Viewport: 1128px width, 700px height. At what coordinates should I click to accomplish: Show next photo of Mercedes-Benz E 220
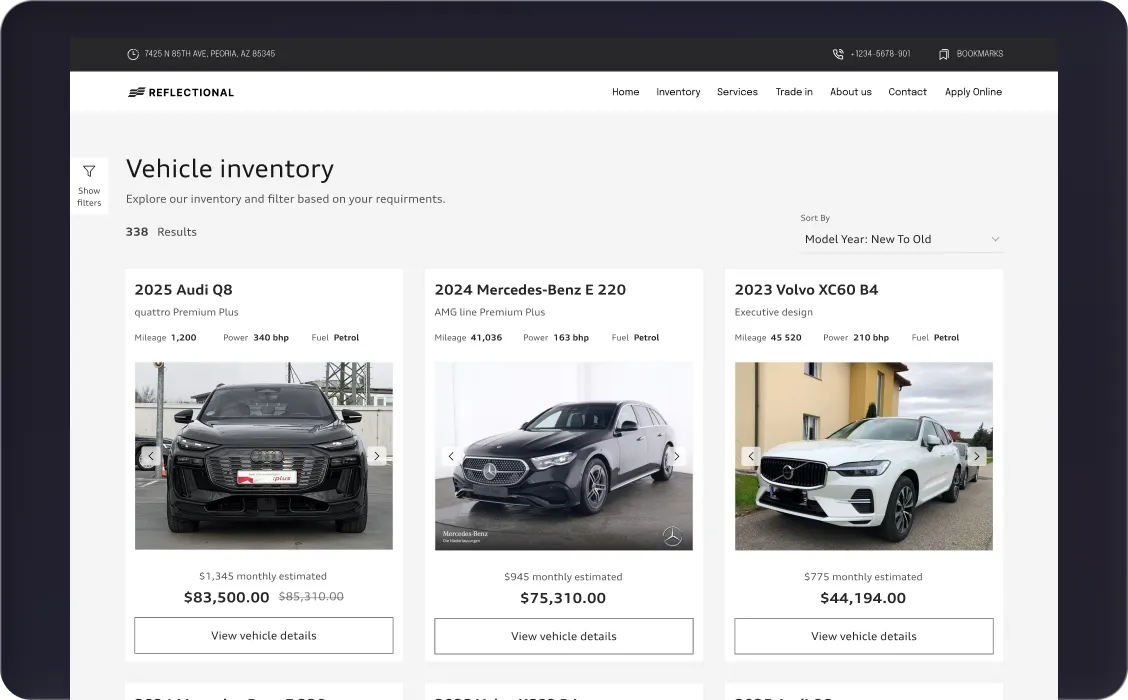676,456
